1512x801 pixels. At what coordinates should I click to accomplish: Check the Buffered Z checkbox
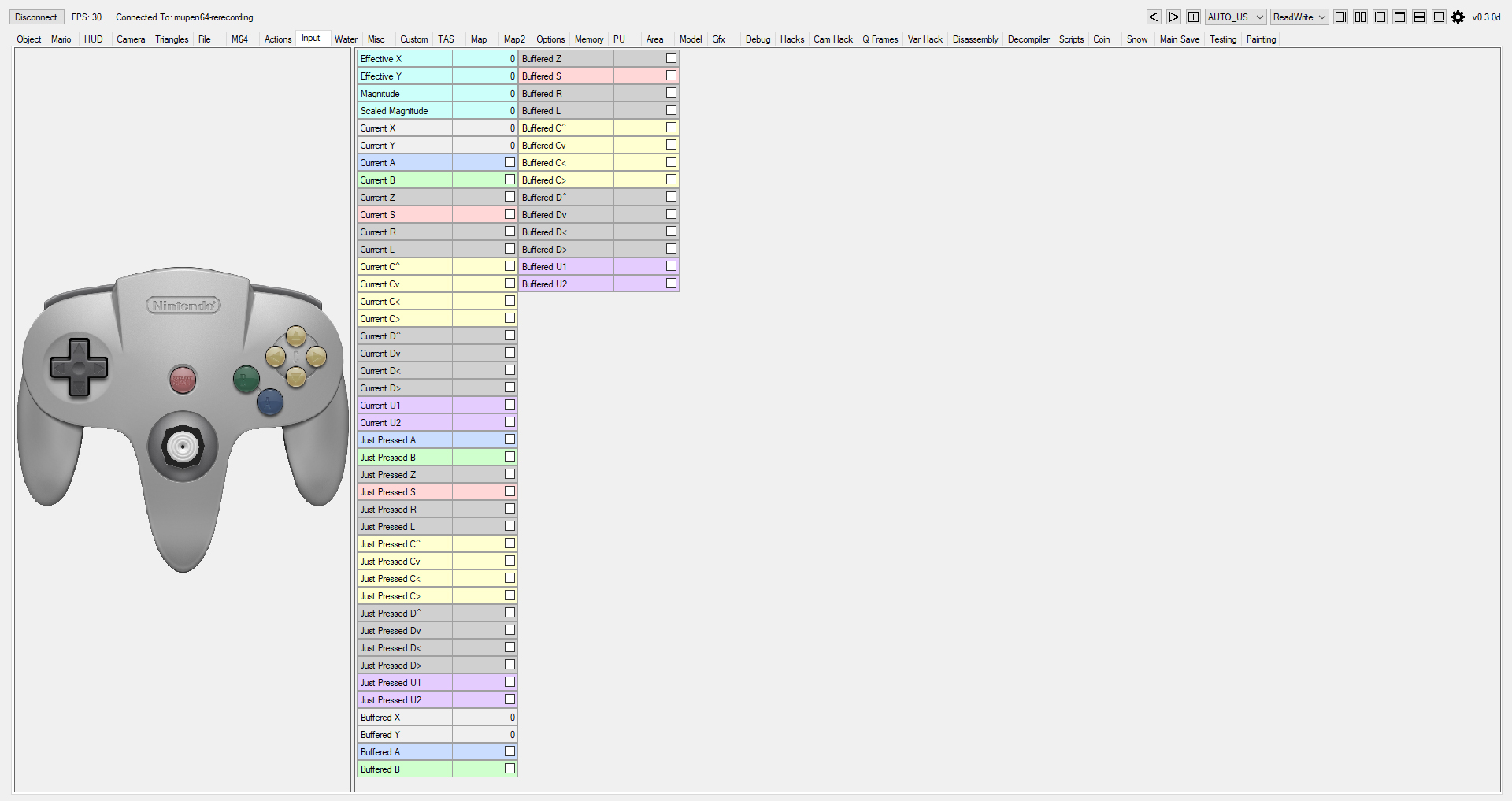[x=671, y=58]
